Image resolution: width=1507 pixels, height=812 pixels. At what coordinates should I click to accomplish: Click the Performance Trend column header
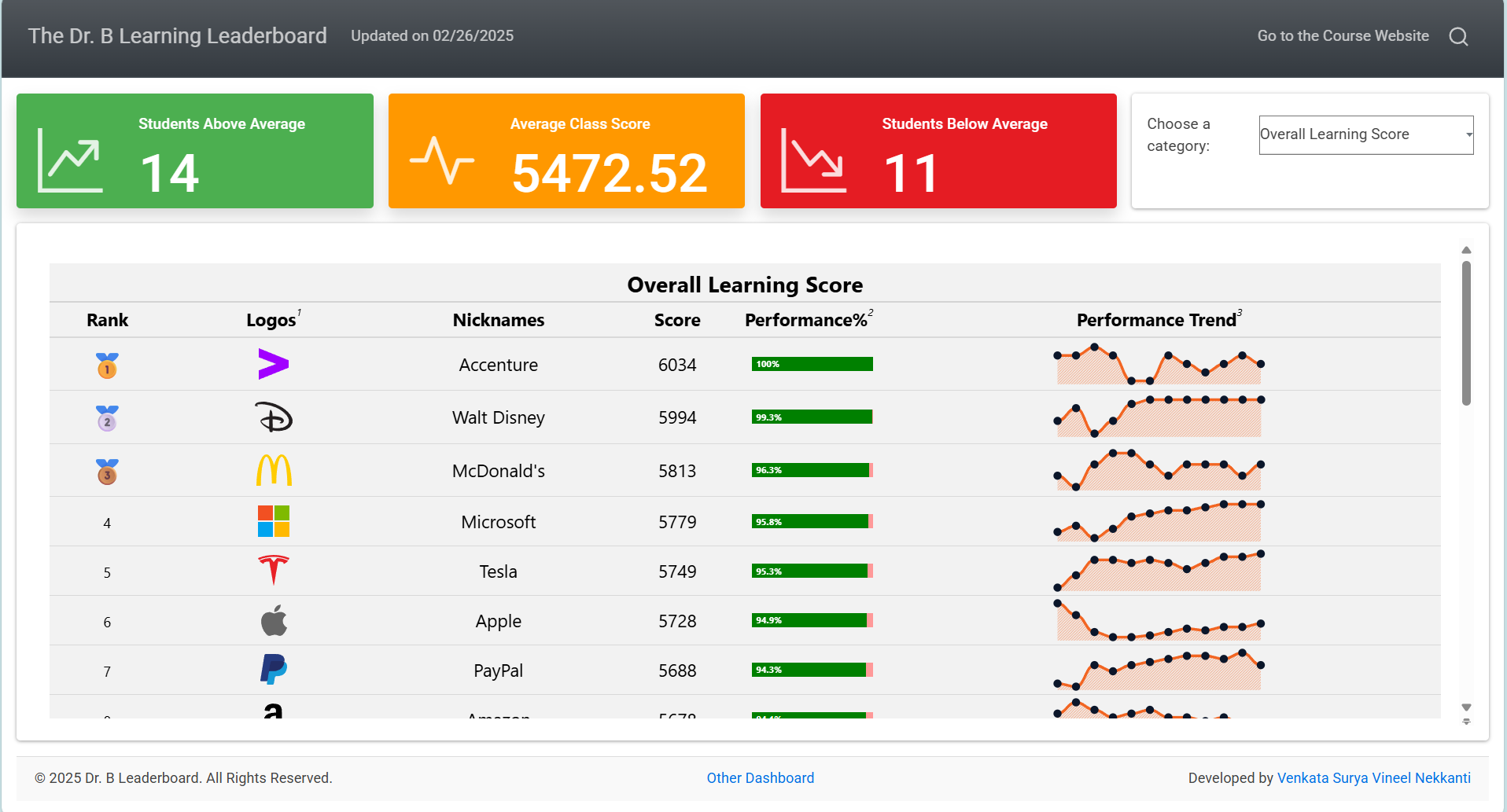click(x=1158, y=320)
